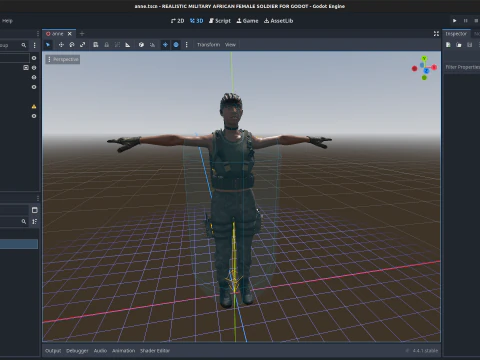Open the AssetLib workspace
Screen dimensions: 480x360
coord(279,21)
